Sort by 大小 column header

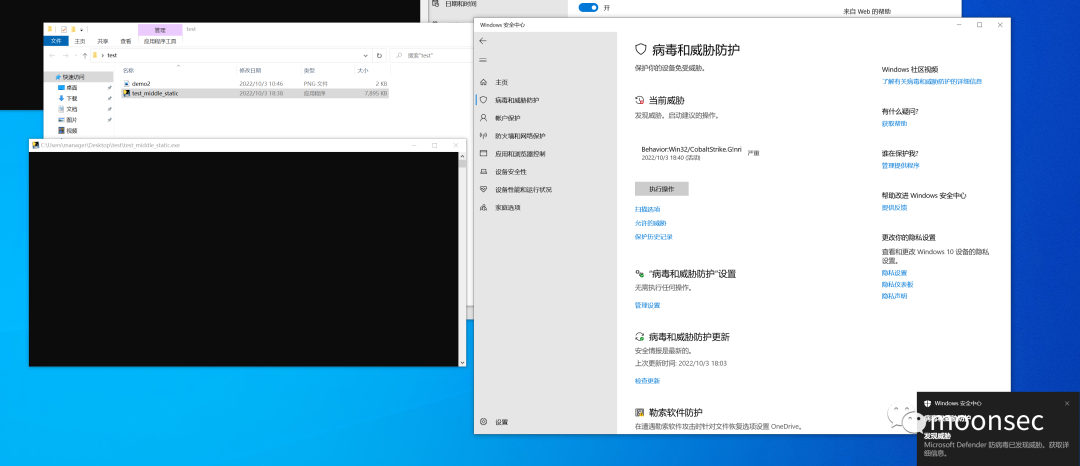(372, 70)
